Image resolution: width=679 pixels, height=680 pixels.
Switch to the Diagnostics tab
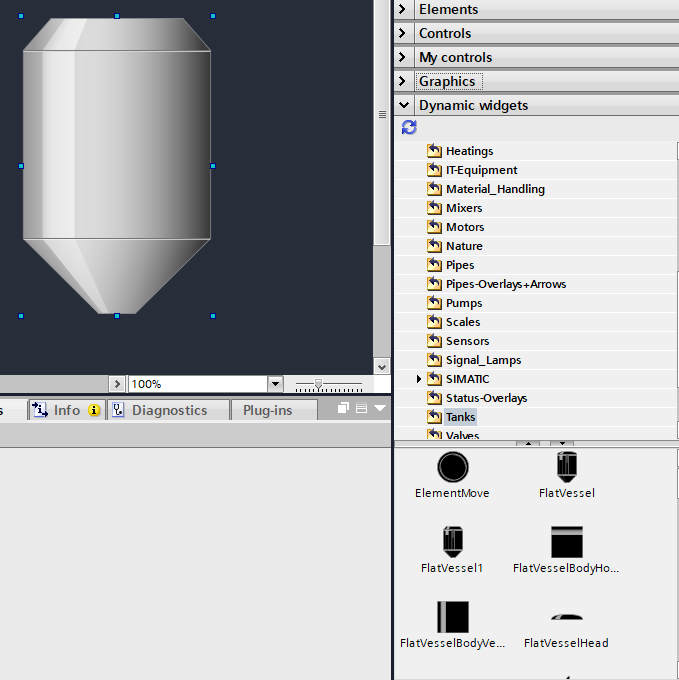(x=168, y=410)
